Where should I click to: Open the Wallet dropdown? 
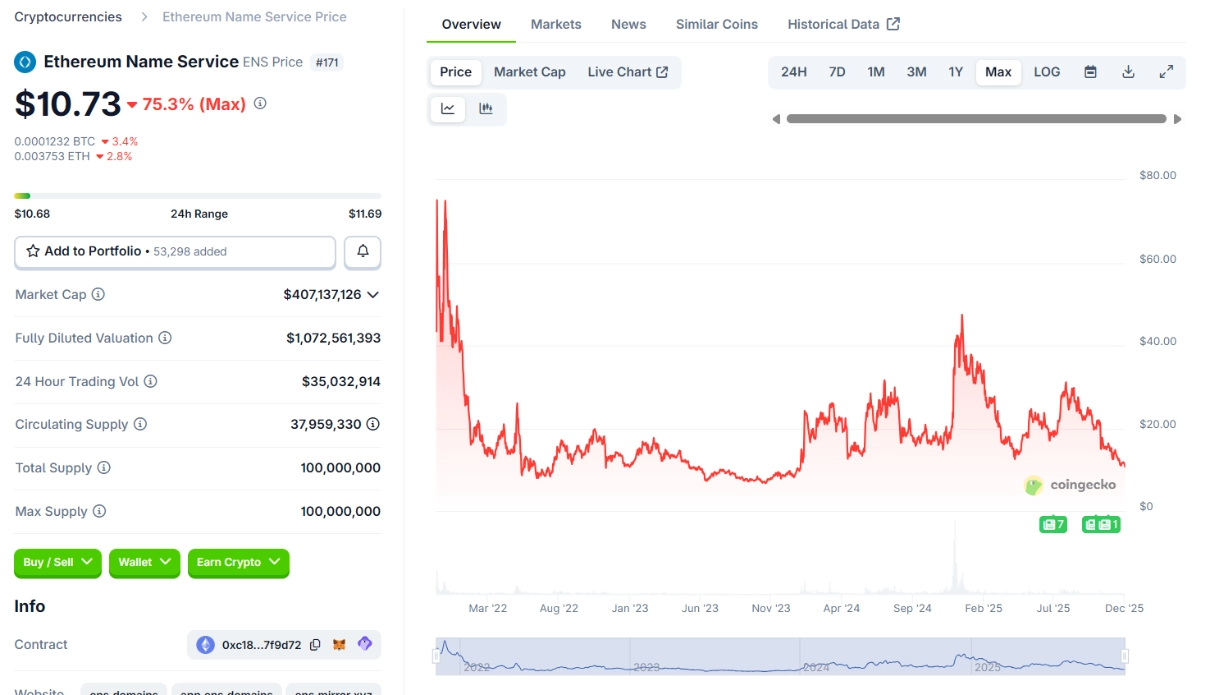[x=144, y=563]
